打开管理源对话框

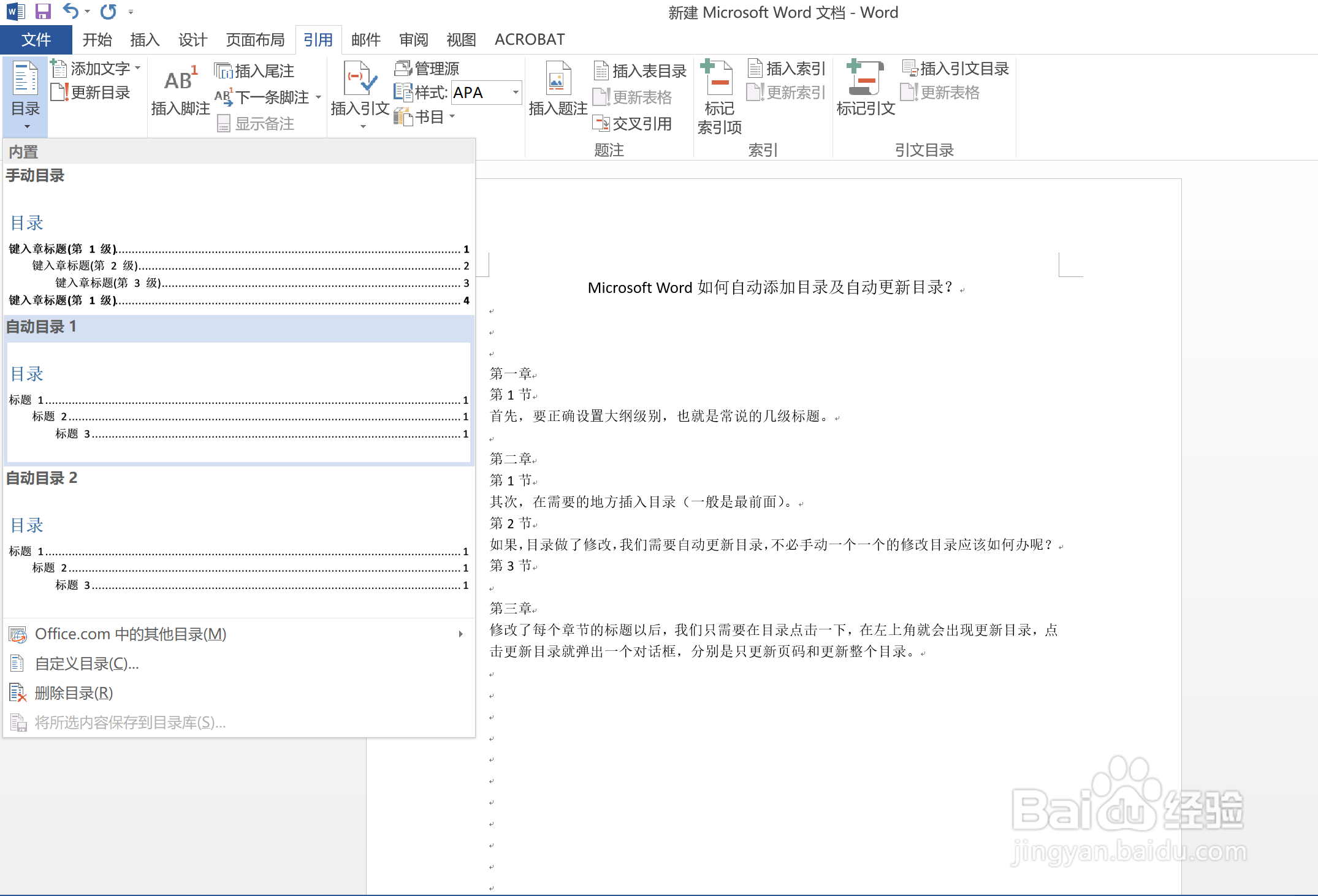click(429, 67)
